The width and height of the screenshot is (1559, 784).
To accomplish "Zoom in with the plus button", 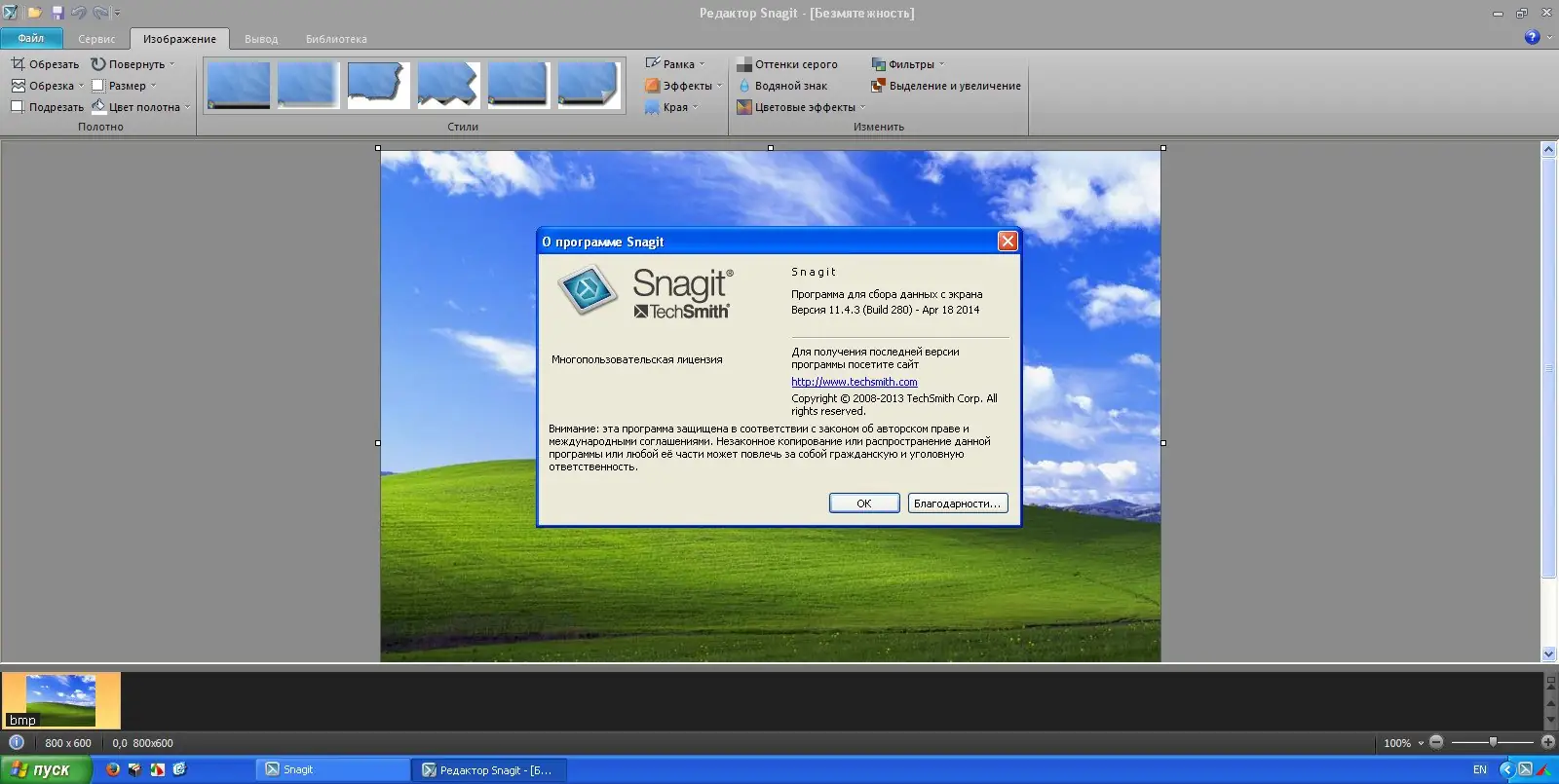I will point(1547,742).
